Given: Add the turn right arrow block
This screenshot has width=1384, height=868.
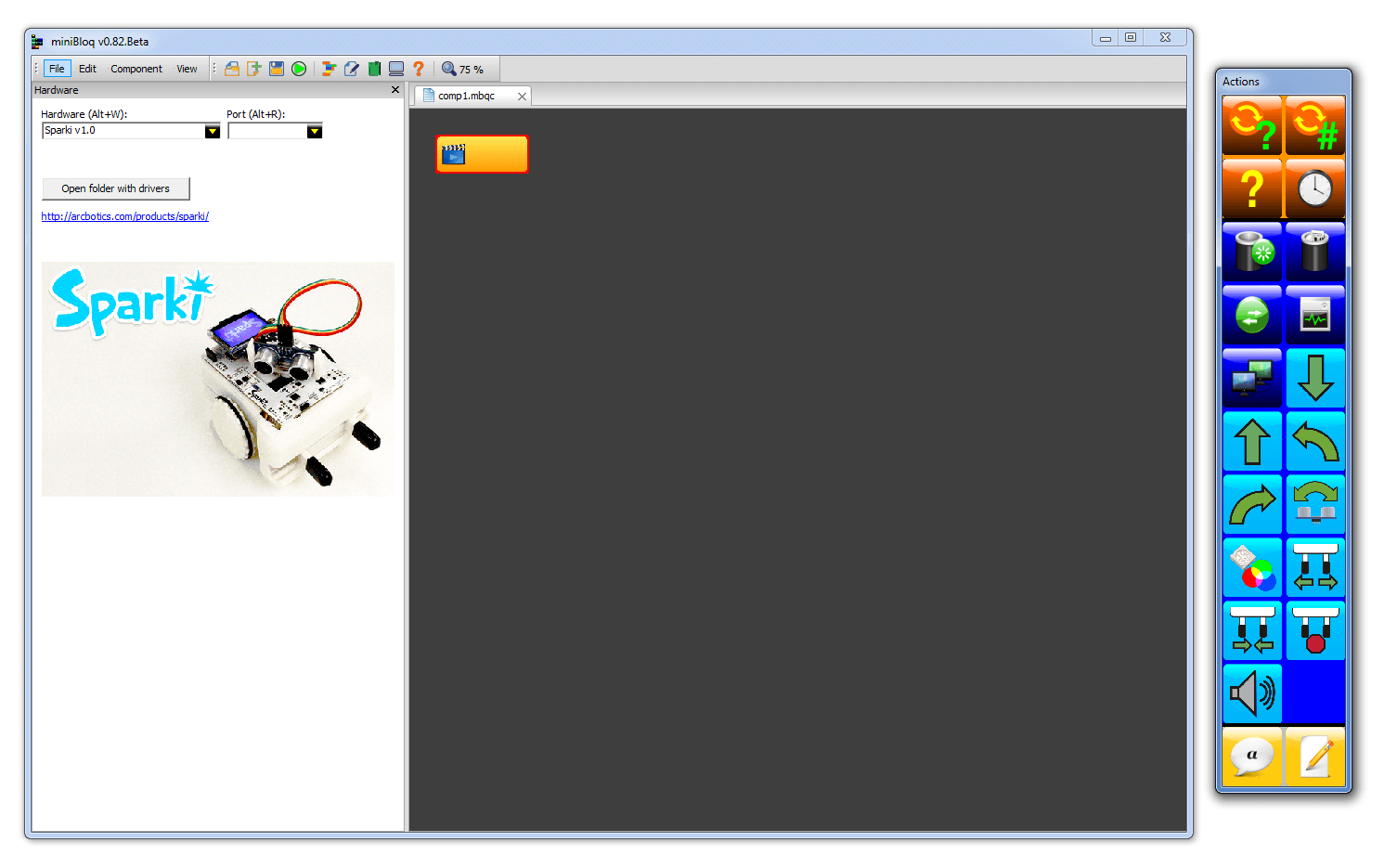Looking at the screenshot, I should coord(1252,504).
